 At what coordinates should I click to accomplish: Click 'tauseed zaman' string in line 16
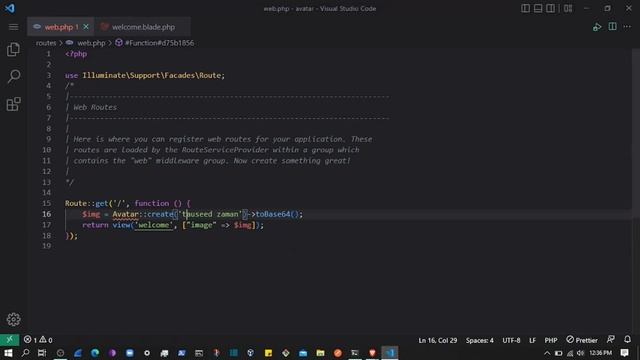point(210,214)
